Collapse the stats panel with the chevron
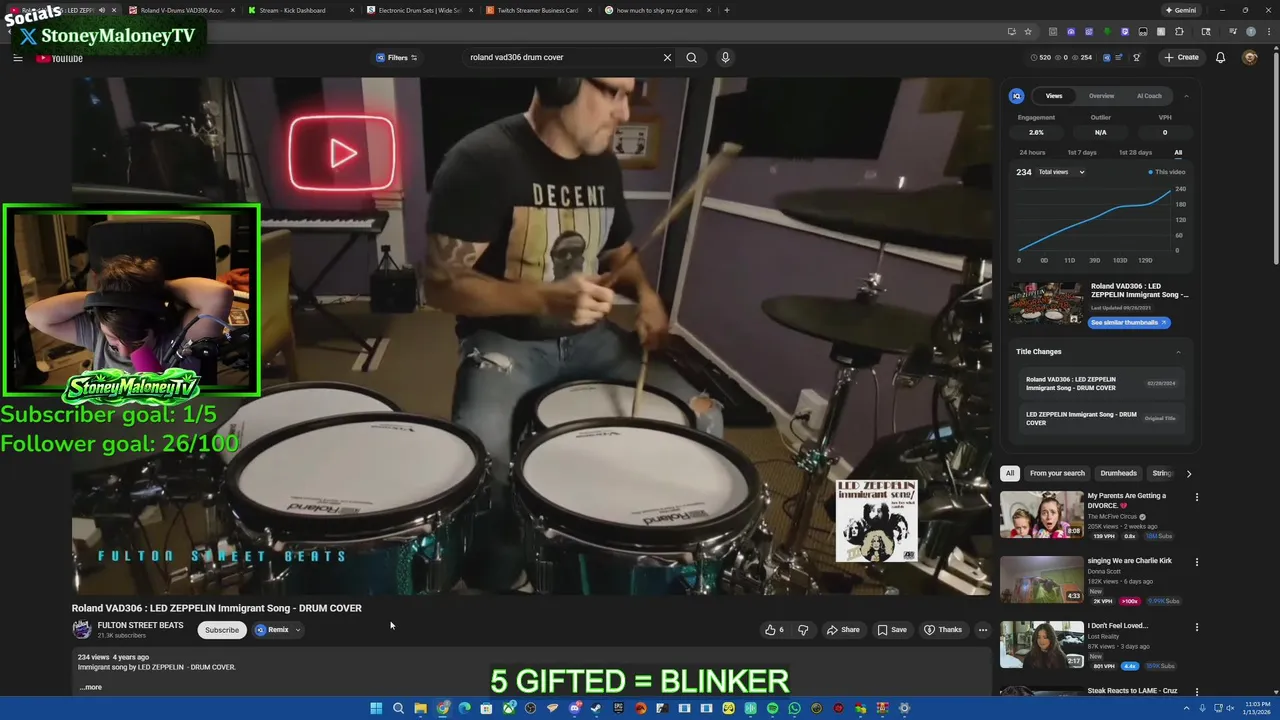This screenshot has height=720, width=1280. (1186, 96)
